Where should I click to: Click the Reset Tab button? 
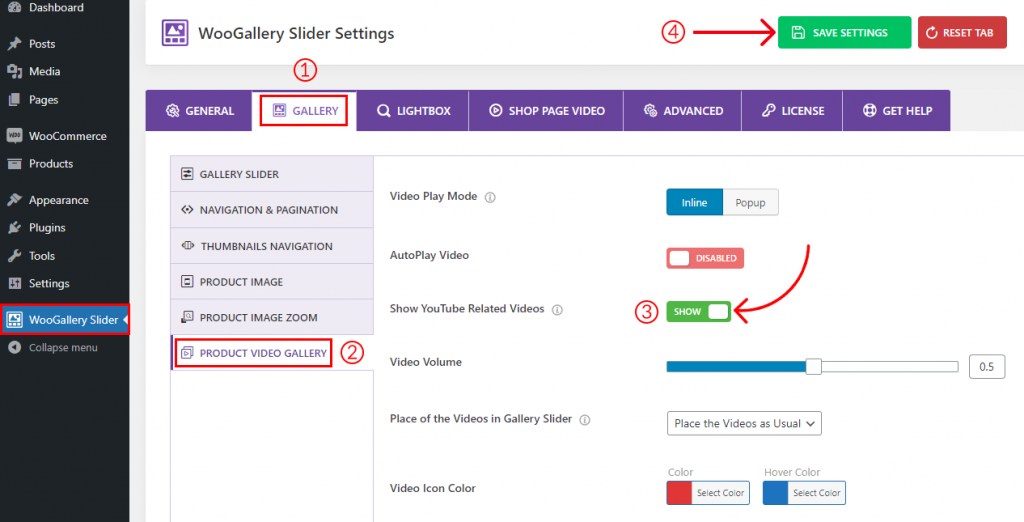click(x=962, y=33)
